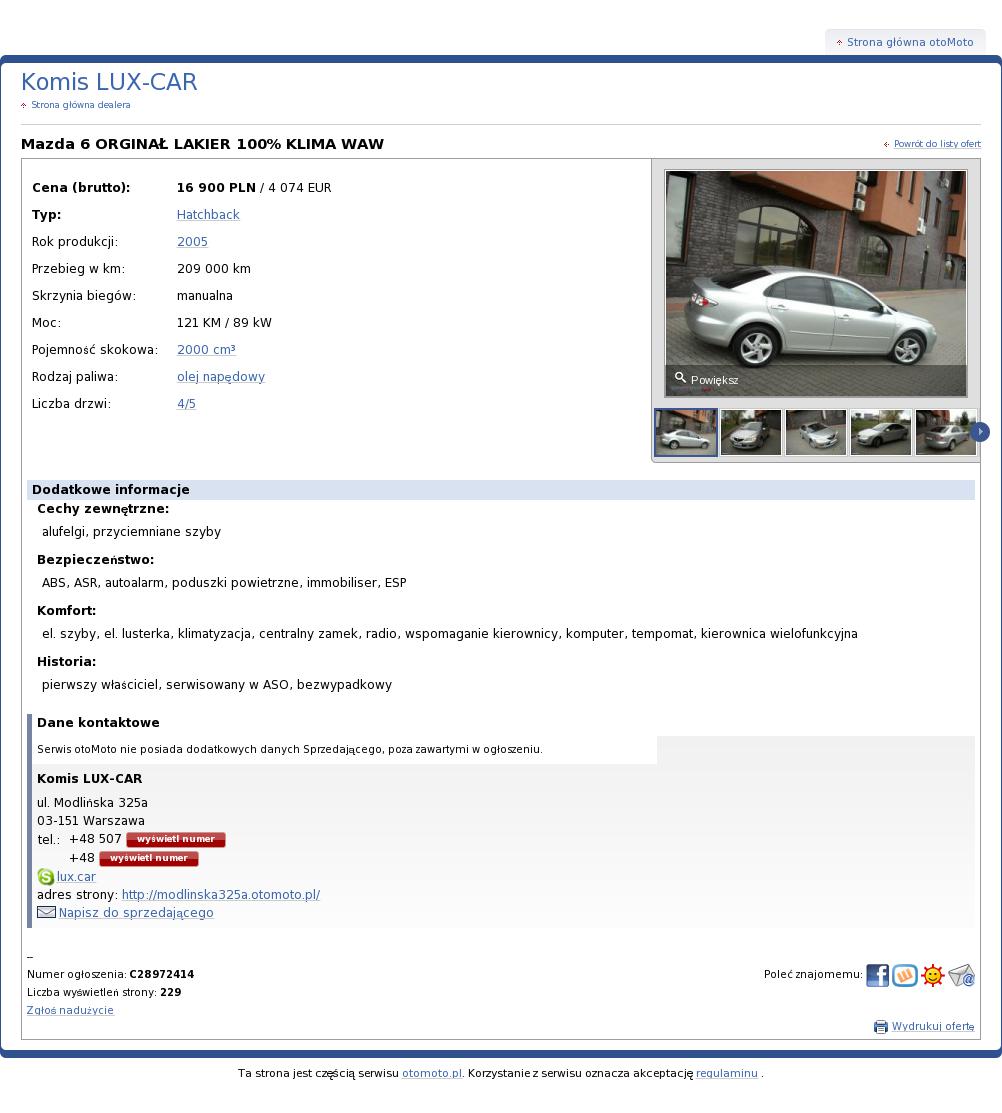Visit modlinska325a.otomoto.pl dealer page
The image size is (1002, 1113).
221,894
